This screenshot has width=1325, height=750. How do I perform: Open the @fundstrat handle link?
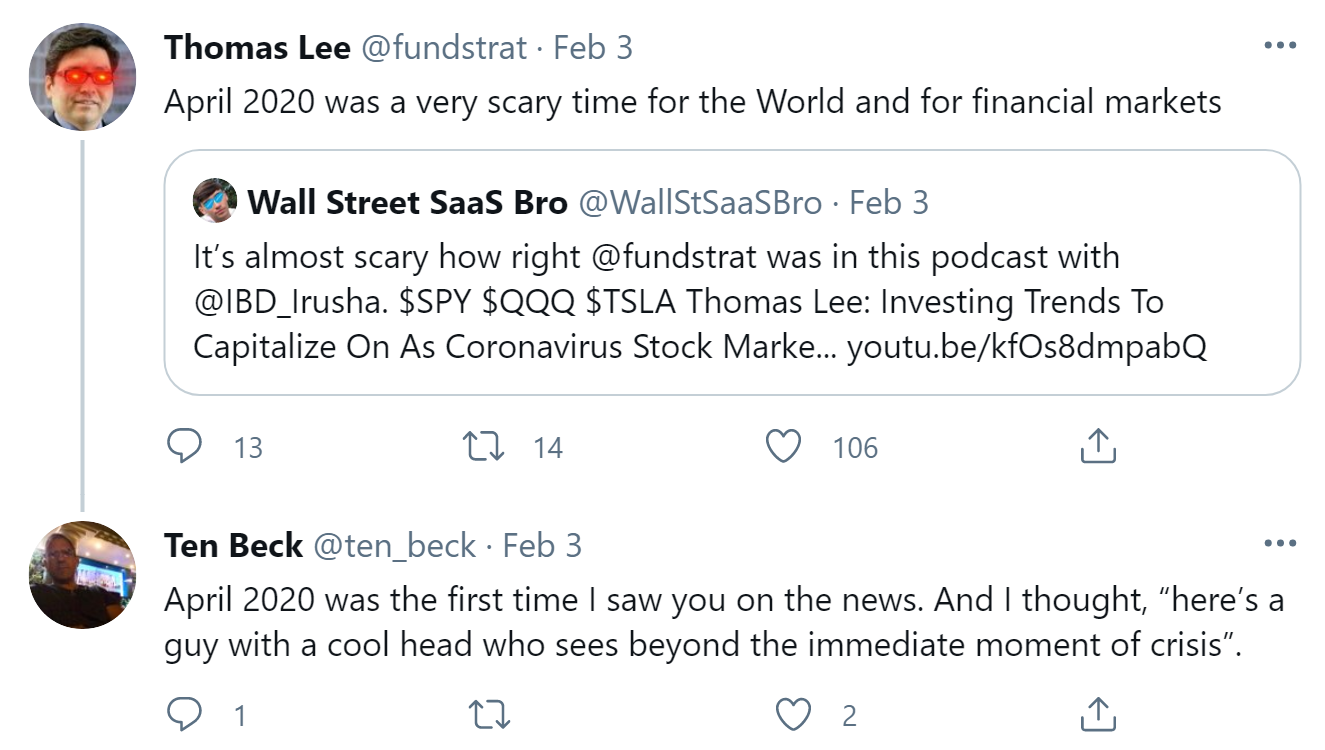click(x=443, y=47)
